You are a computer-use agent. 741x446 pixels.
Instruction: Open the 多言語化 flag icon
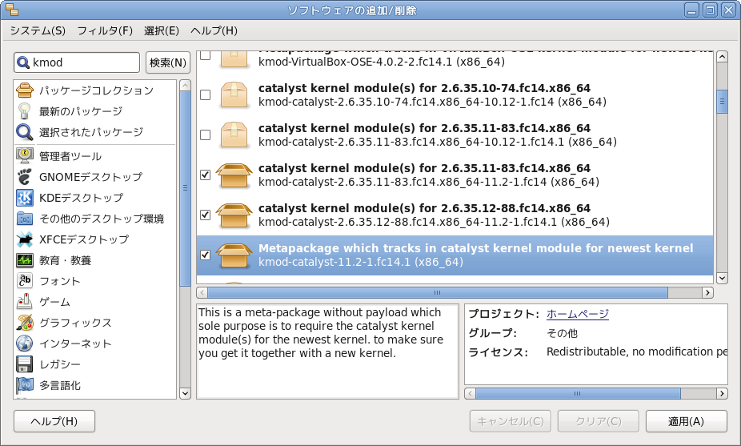[x=25, y=385]
